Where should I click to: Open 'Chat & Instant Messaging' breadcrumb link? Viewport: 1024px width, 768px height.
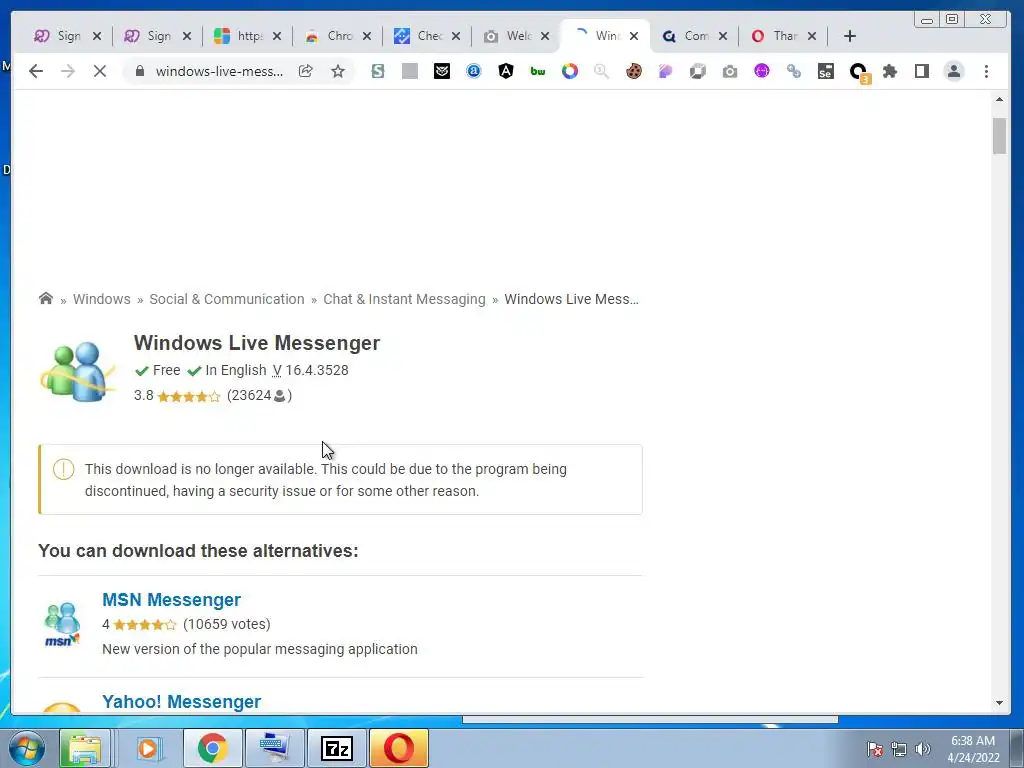404,299
